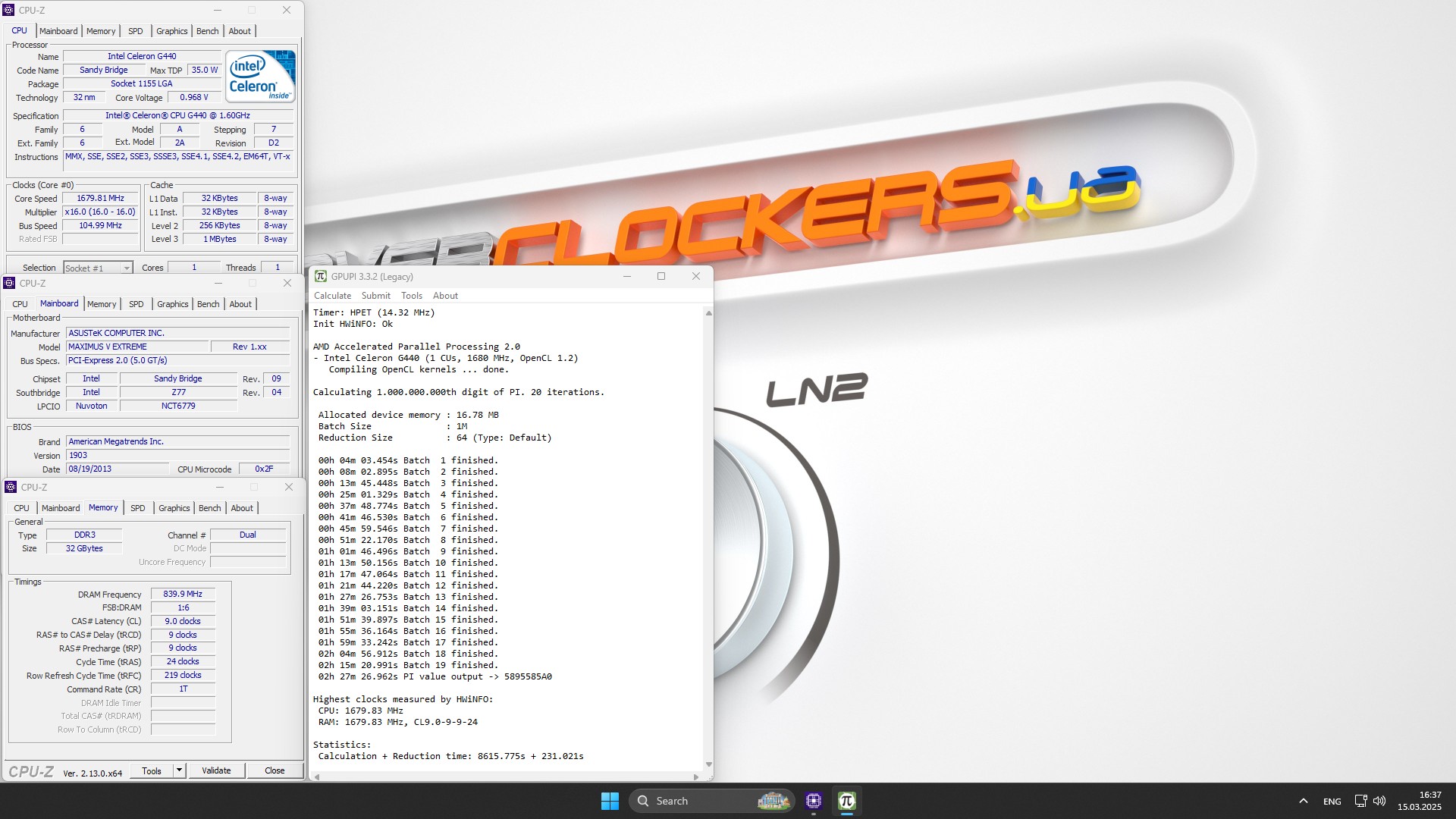Click the Validate button
Viewport: 1456px width, 819px height.
[216, 770]
